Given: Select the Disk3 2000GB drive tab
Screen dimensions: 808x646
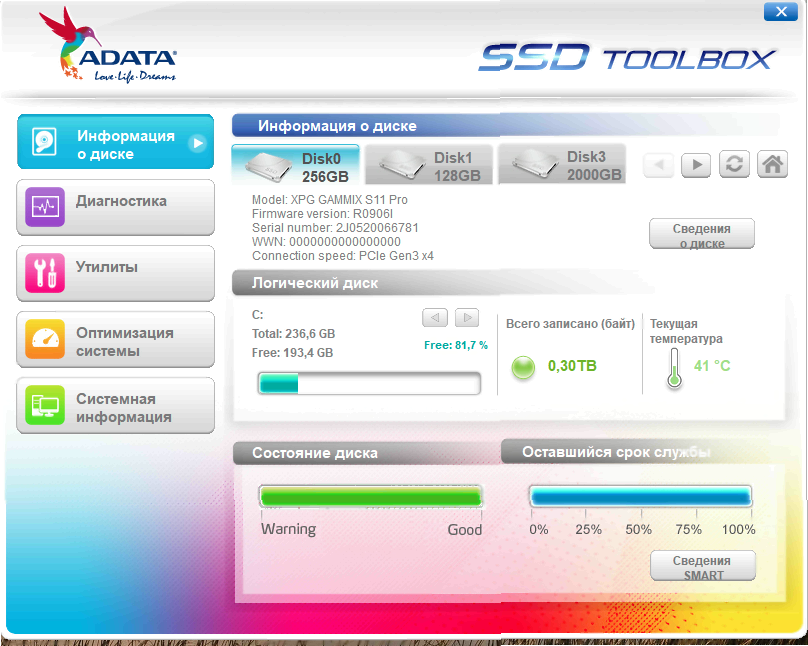Looking at the screenshot, I should click(561, 165).
